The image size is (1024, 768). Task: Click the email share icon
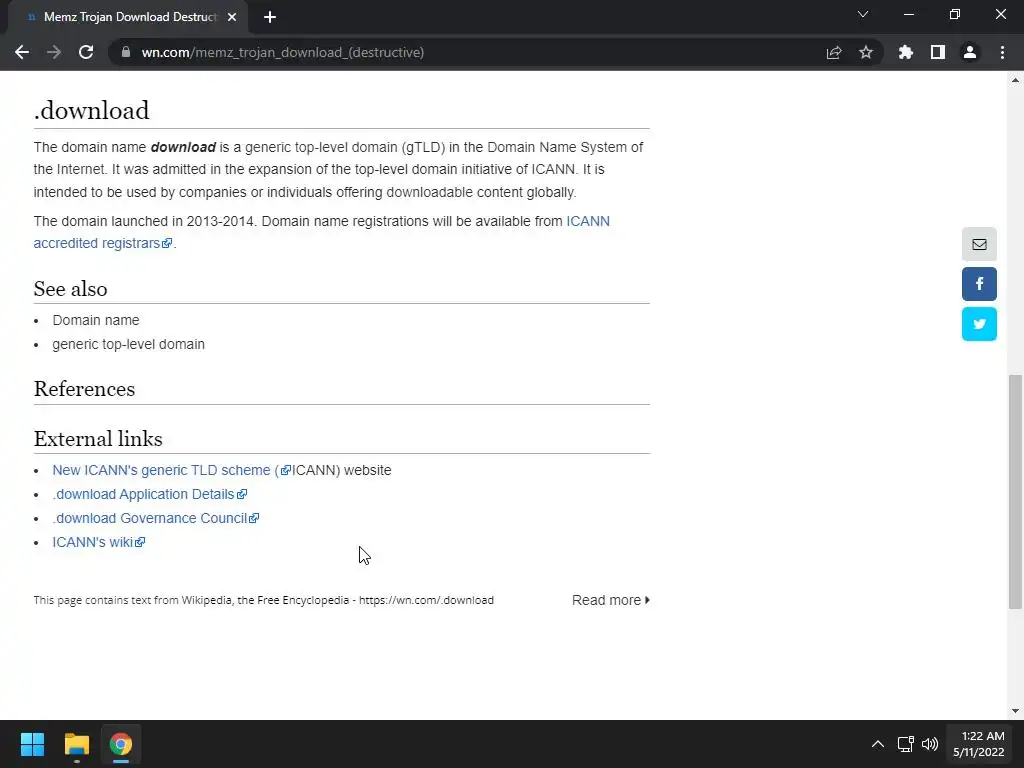979,244
